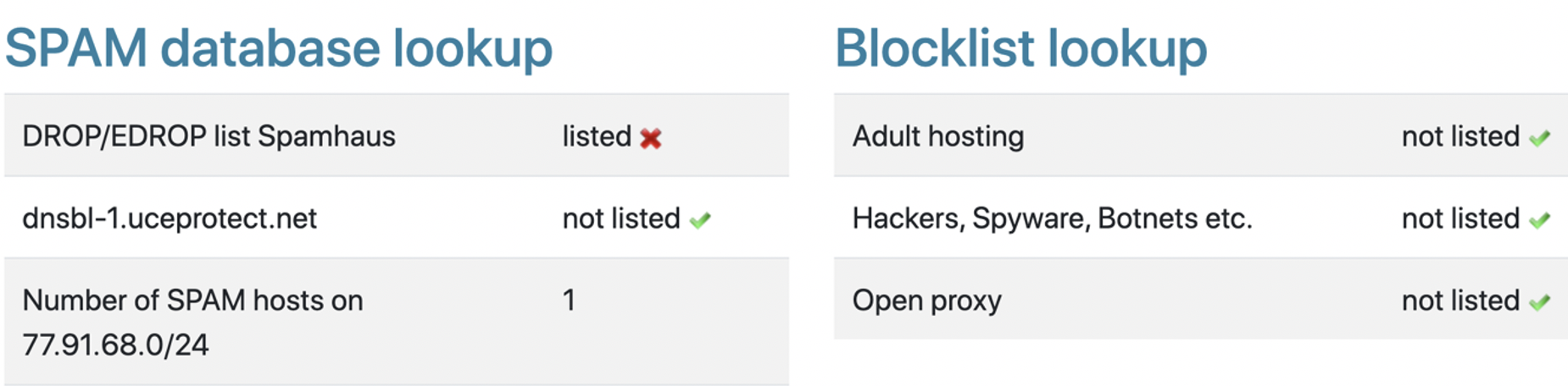Click green checkmark for Hackers, Spyware, Botnets
Image resolution: width=1568 pixels, height=386 pixels.
[1539, 220]
